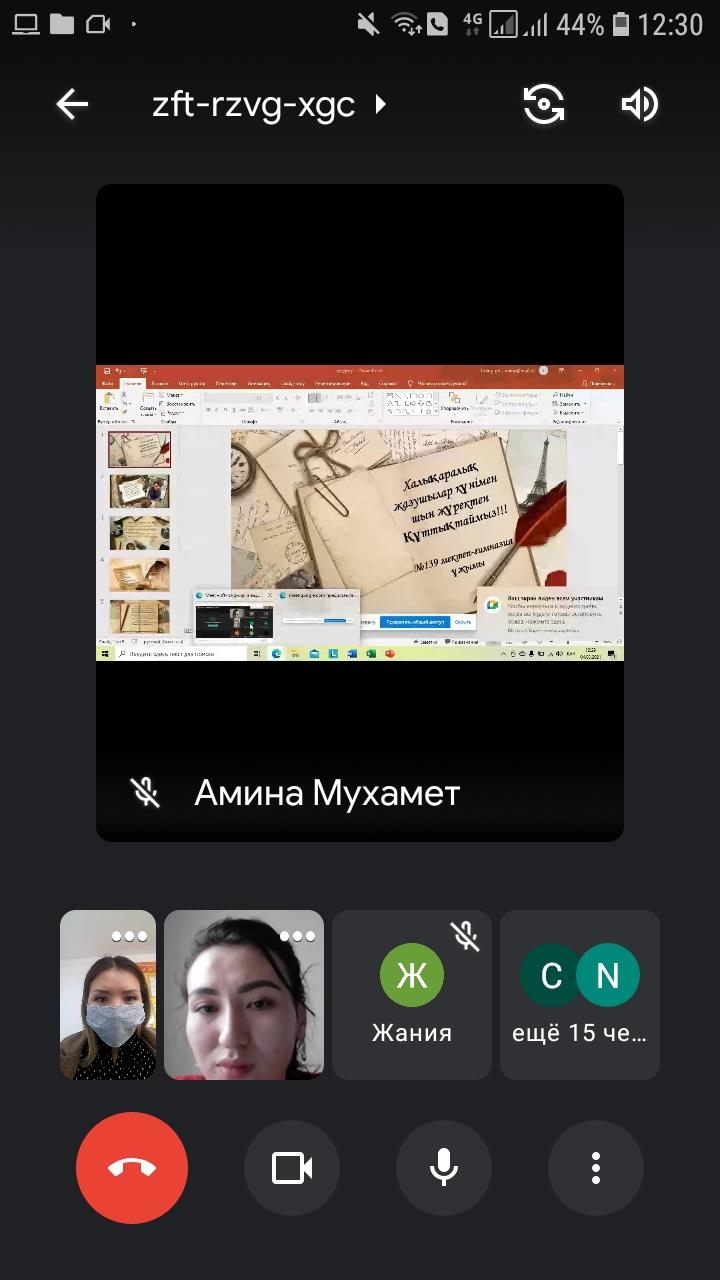This screenshot has height=1280, width=720.
Task: Expand meeting details arrow beside zft-rzvg-xgc
Action: (380, 104)
